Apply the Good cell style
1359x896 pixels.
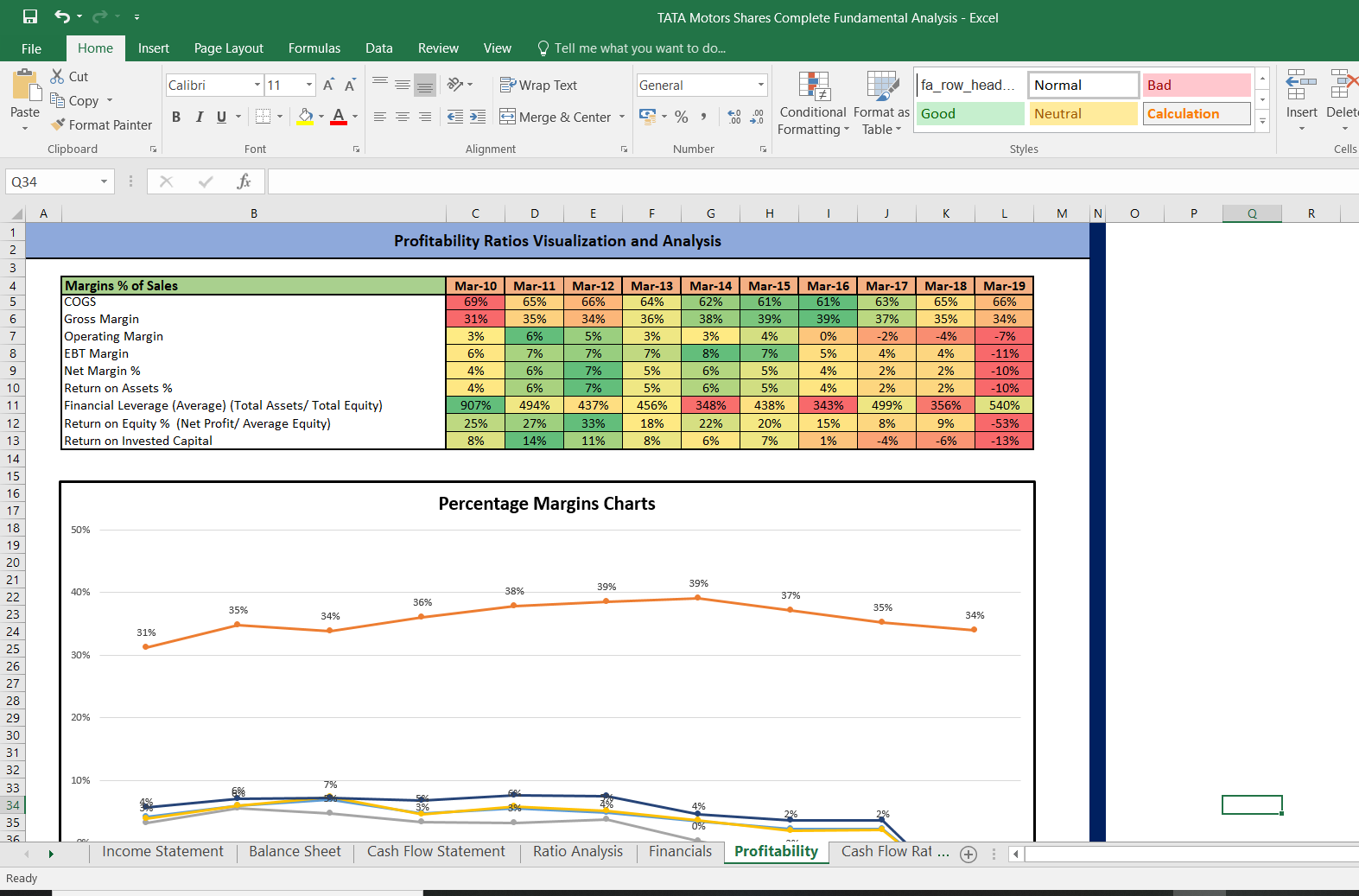[970, 113]
